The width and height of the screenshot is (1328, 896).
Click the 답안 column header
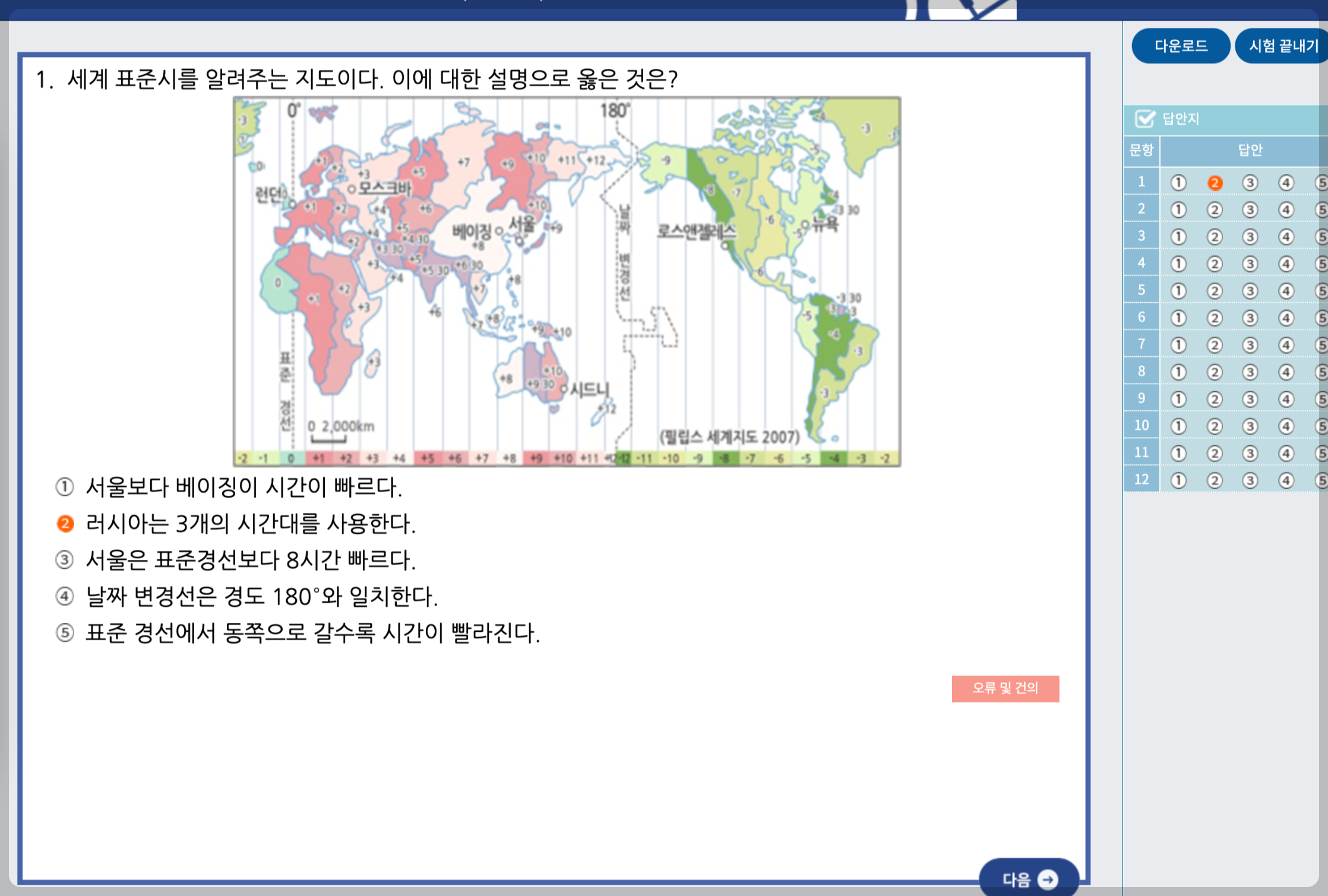coord(1250,150)
